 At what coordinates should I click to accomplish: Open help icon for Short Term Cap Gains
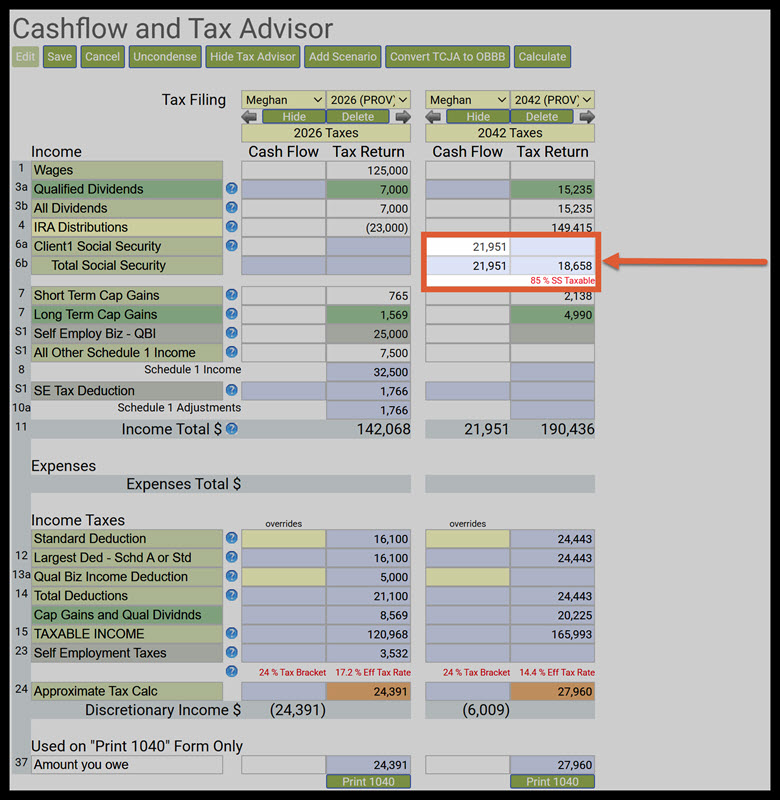tap(232, 295)
